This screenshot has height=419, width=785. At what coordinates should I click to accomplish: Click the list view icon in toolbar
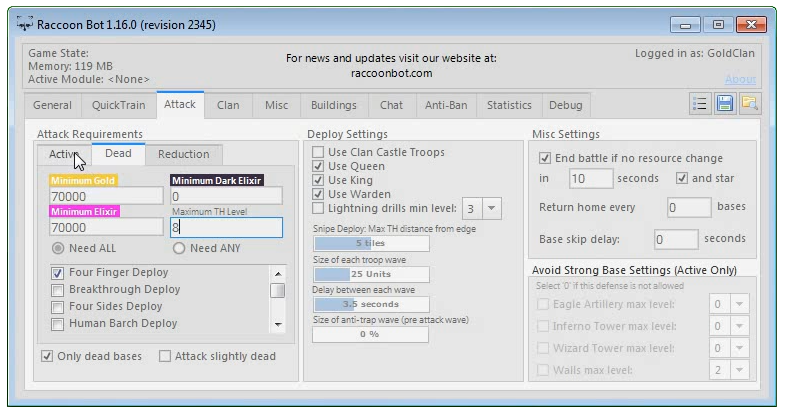click(699, 104)
